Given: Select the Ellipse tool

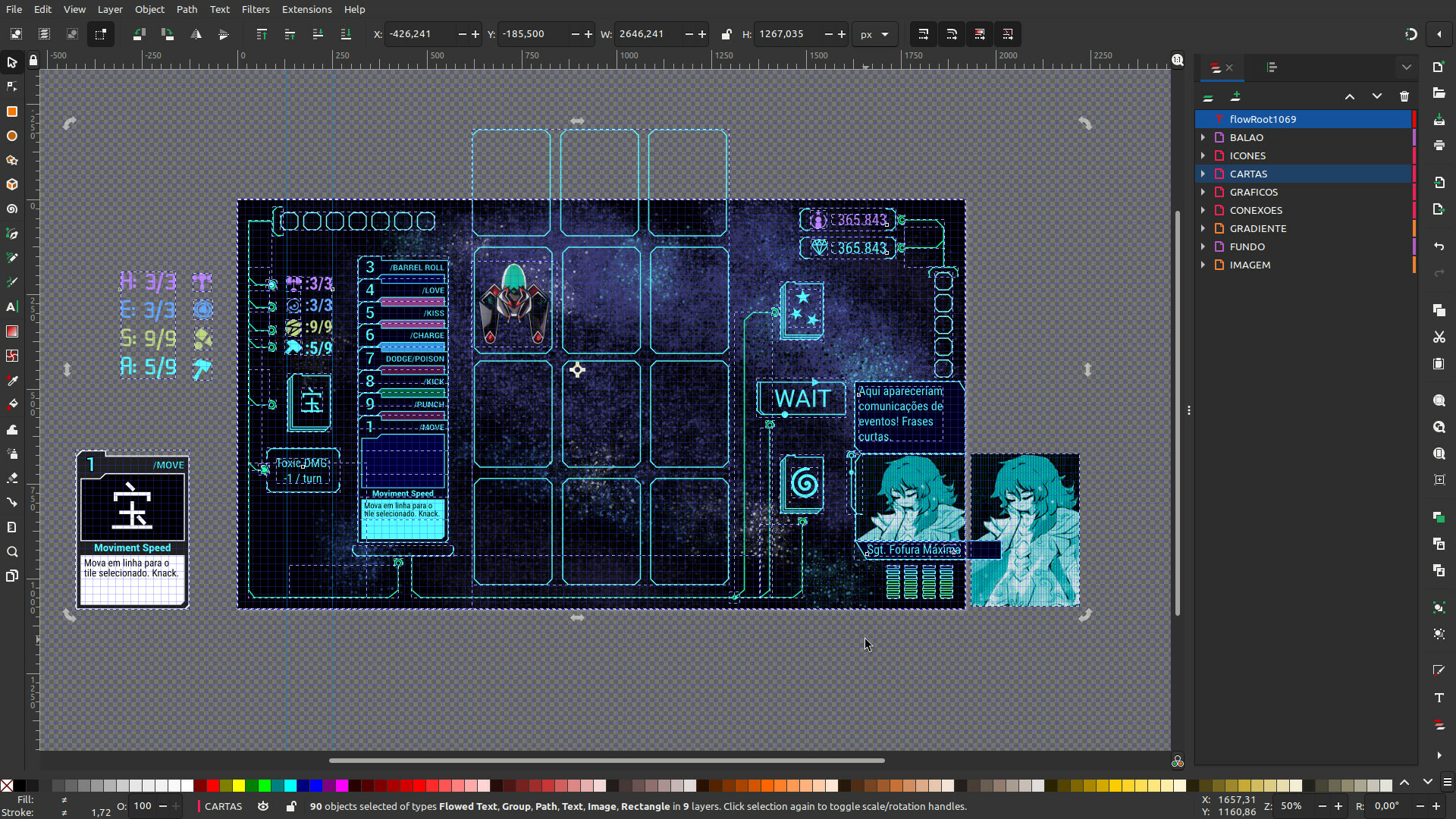Looking at the screenshot, I should pyautogui.click(x=12, y=136).
